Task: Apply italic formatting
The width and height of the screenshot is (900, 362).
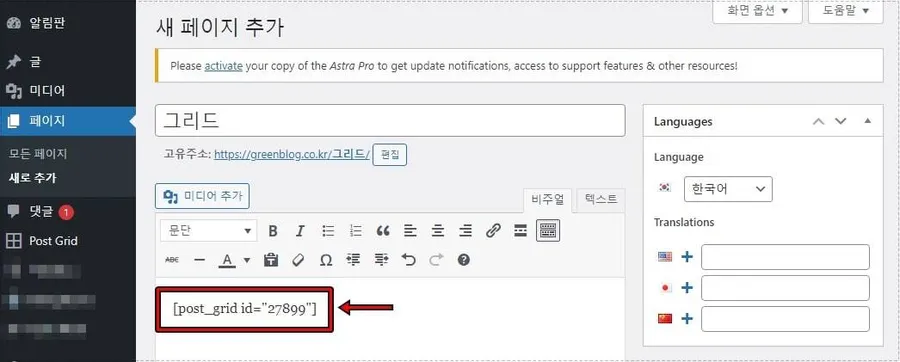Action: coord(300,231)
